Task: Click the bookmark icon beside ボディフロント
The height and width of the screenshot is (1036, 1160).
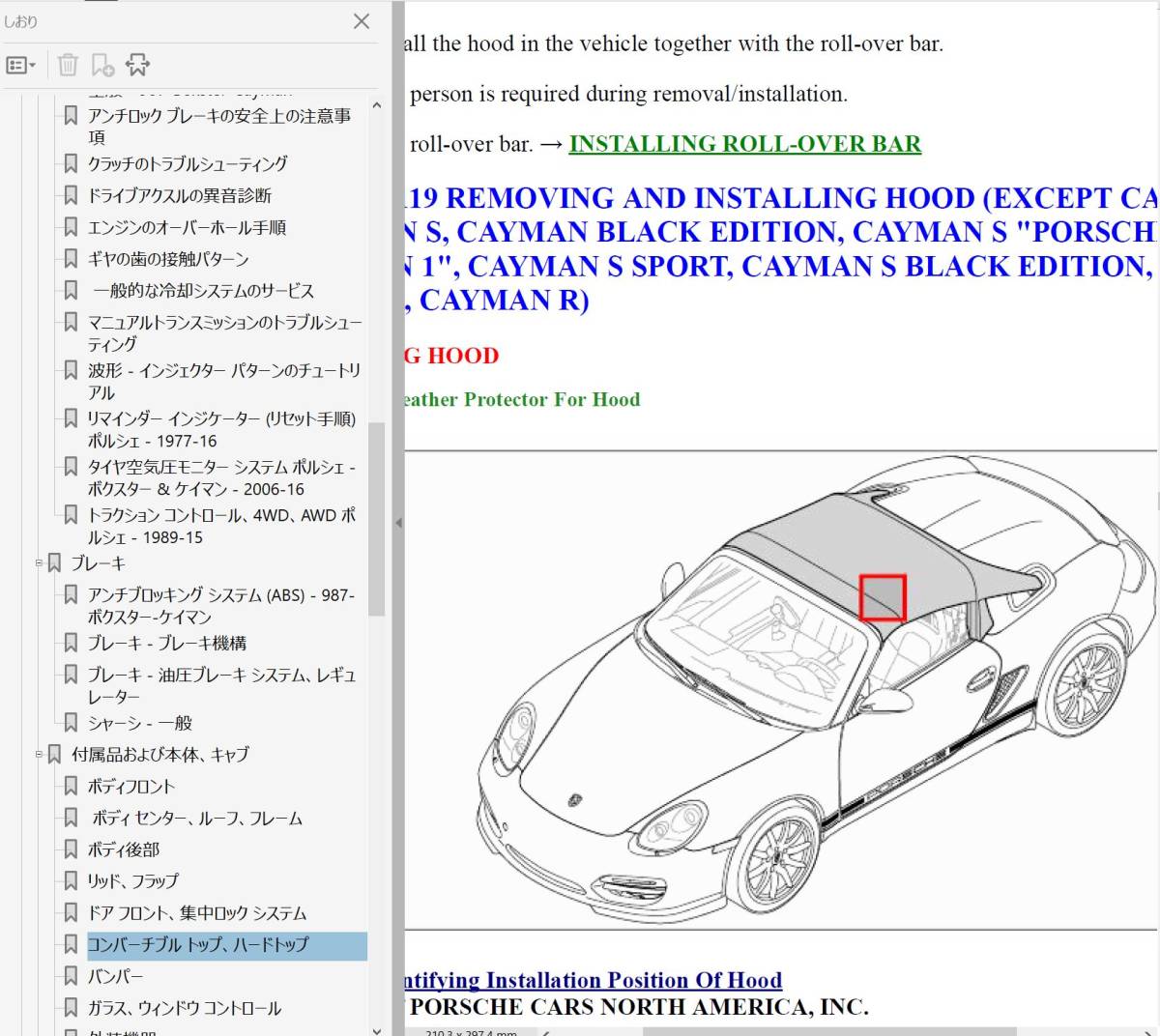Action: point(71,785)
